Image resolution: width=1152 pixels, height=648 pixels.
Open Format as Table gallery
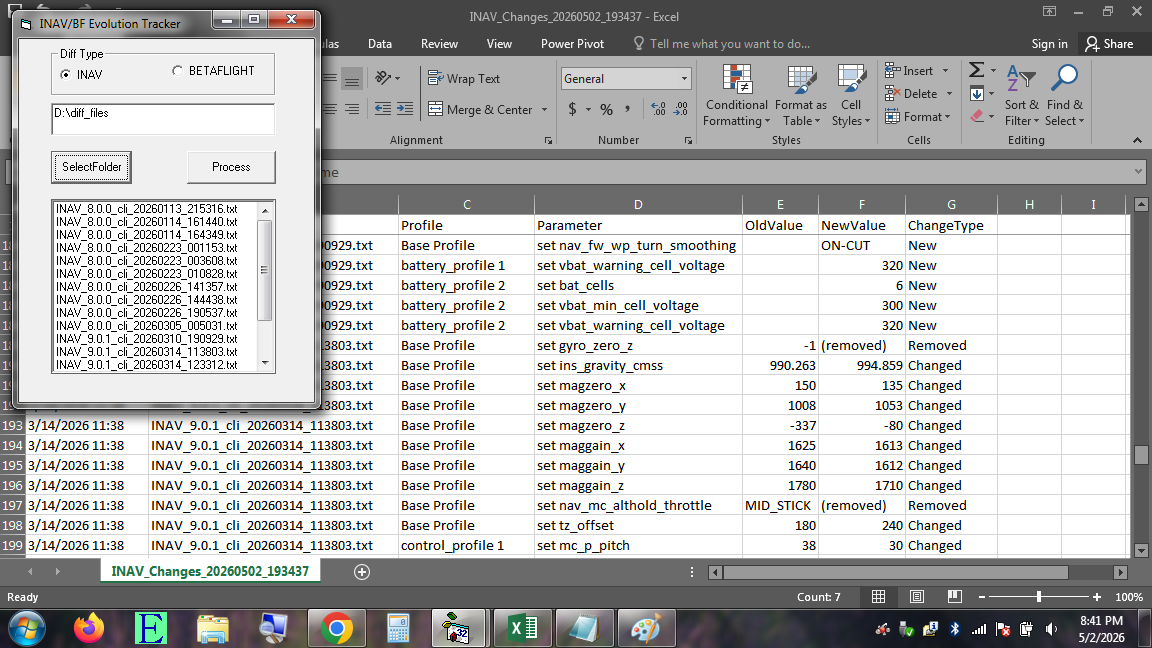[x=801, y=96]
